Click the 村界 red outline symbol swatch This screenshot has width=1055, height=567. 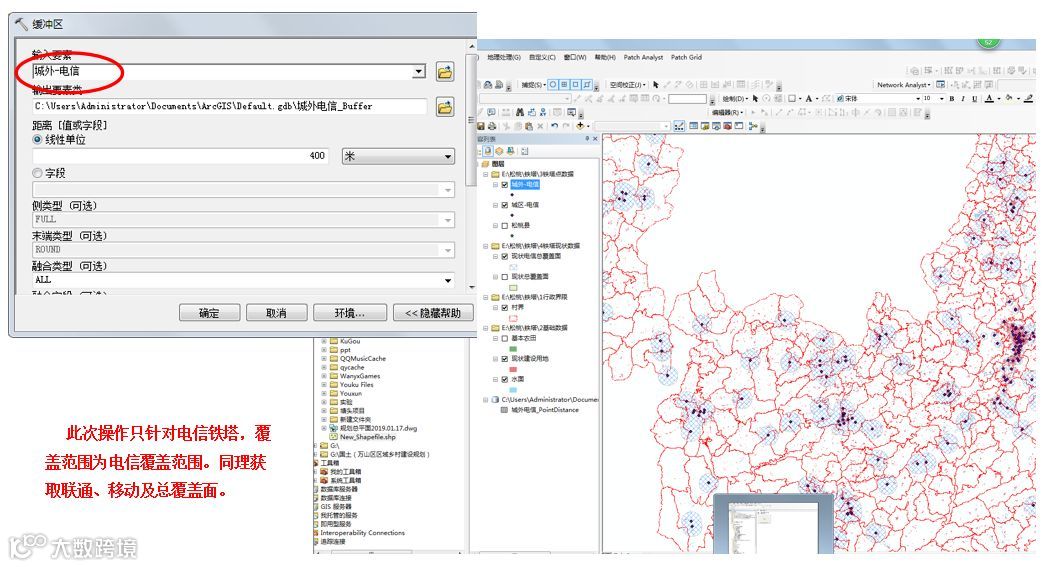click(x=513, y=317)
